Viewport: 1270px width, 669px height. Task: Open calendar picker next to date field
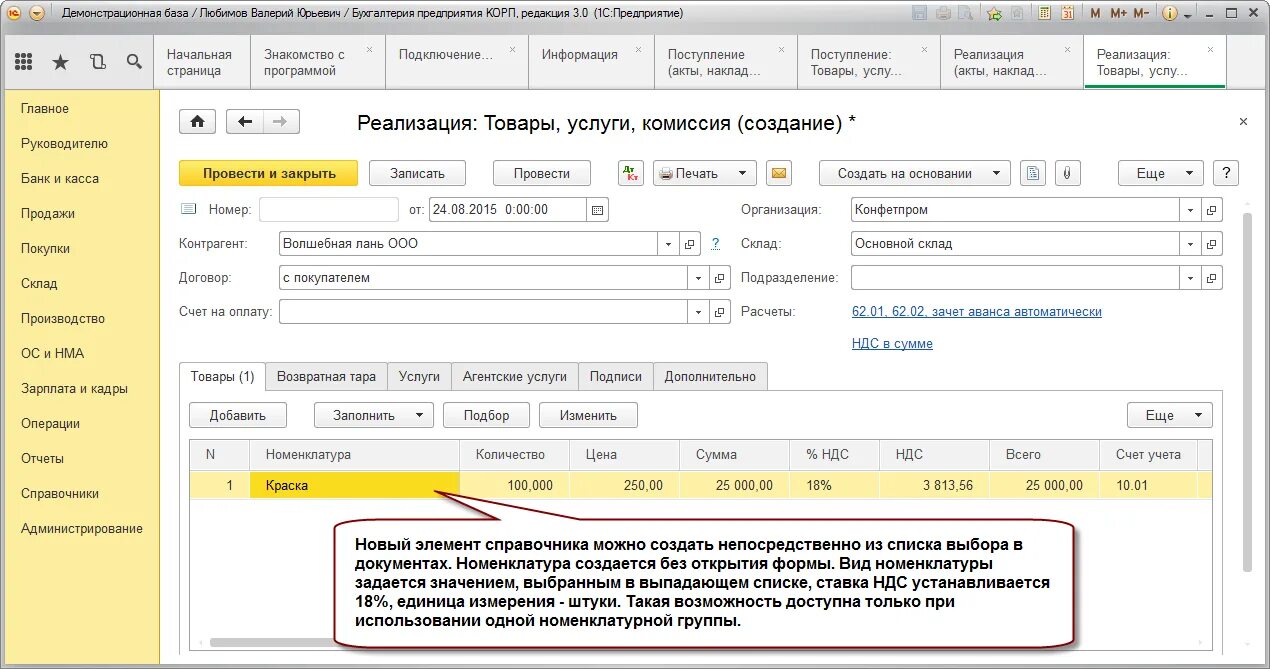(x=598, y=210)
